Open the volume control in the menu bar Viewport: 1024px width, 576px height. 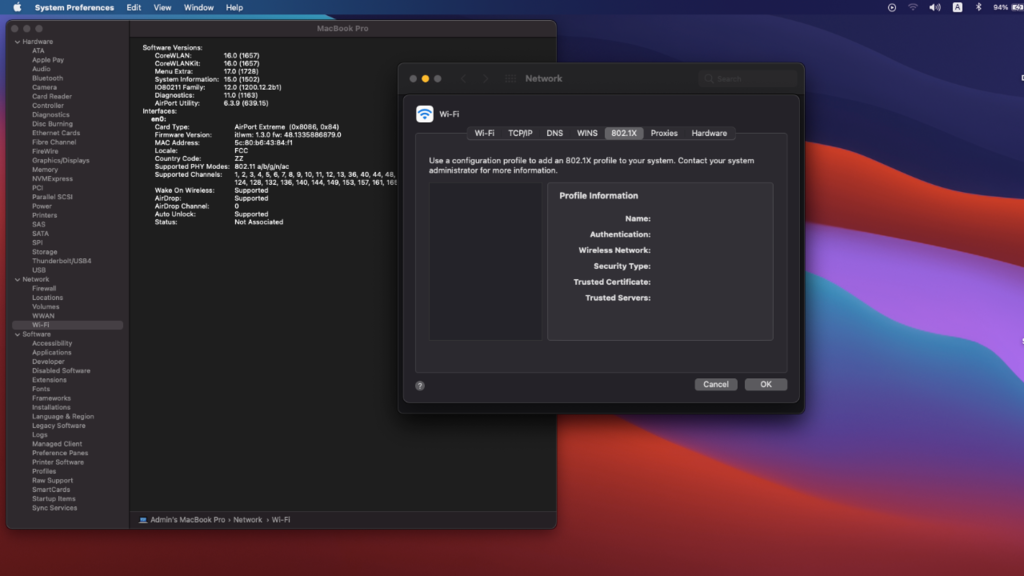(935, 7)
